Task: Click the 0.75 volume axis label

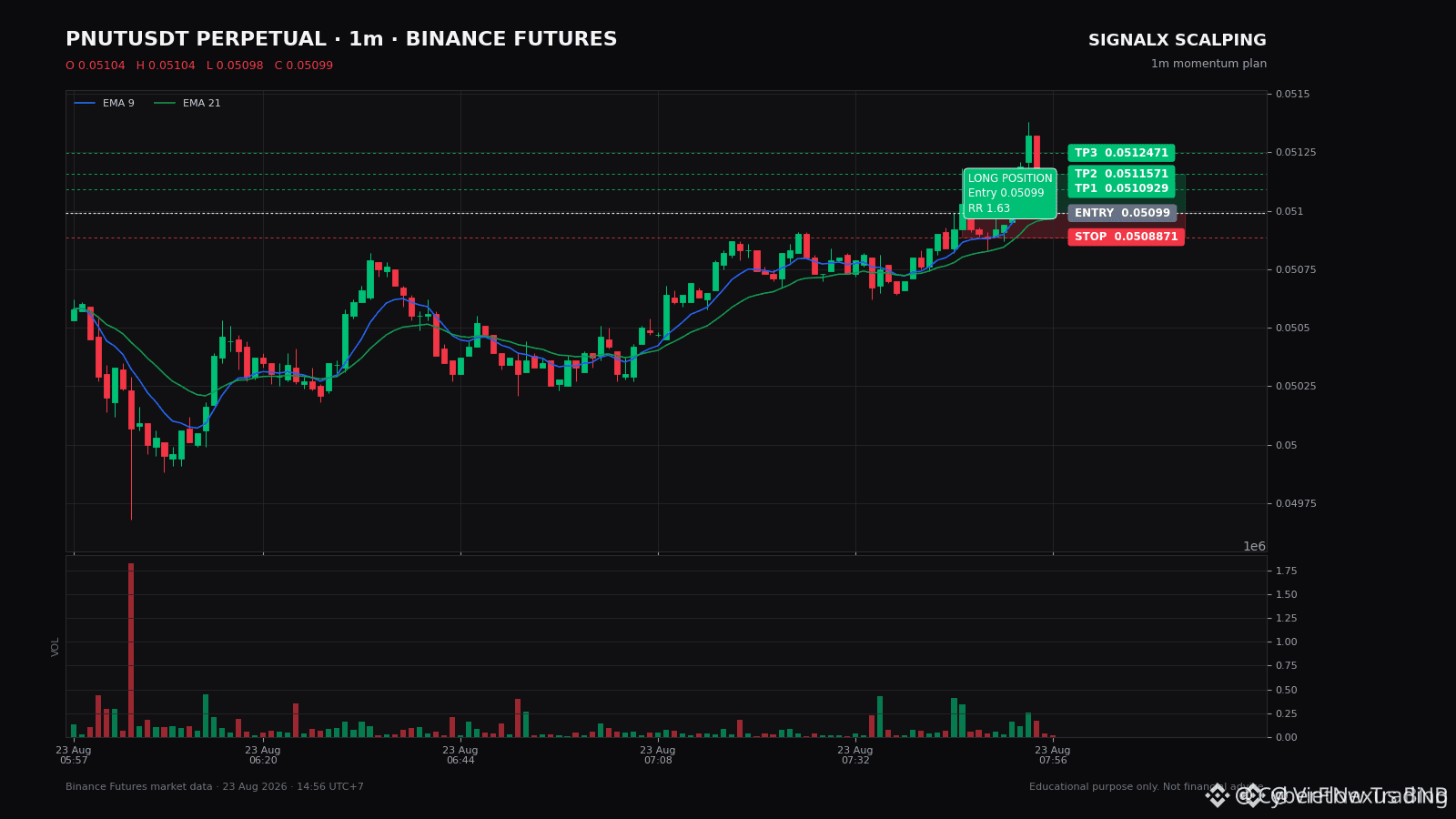Action: pyautogui.click(x=1287, y=666)
